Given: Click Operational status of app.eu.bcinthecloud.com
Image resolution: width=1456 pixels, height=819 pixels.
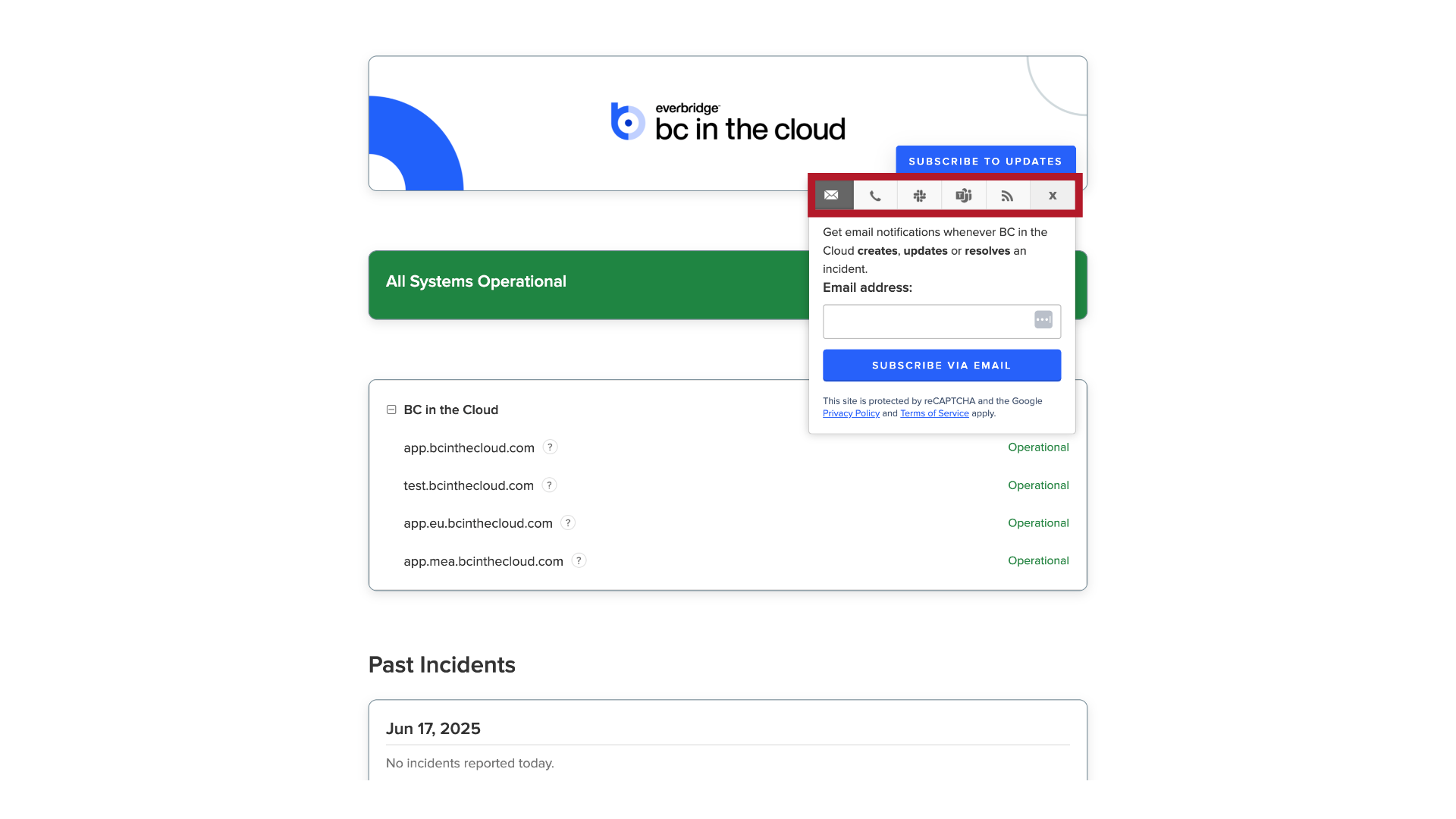Looking at the screenshot, I should pyautogui.click(x=1038, y=523).
